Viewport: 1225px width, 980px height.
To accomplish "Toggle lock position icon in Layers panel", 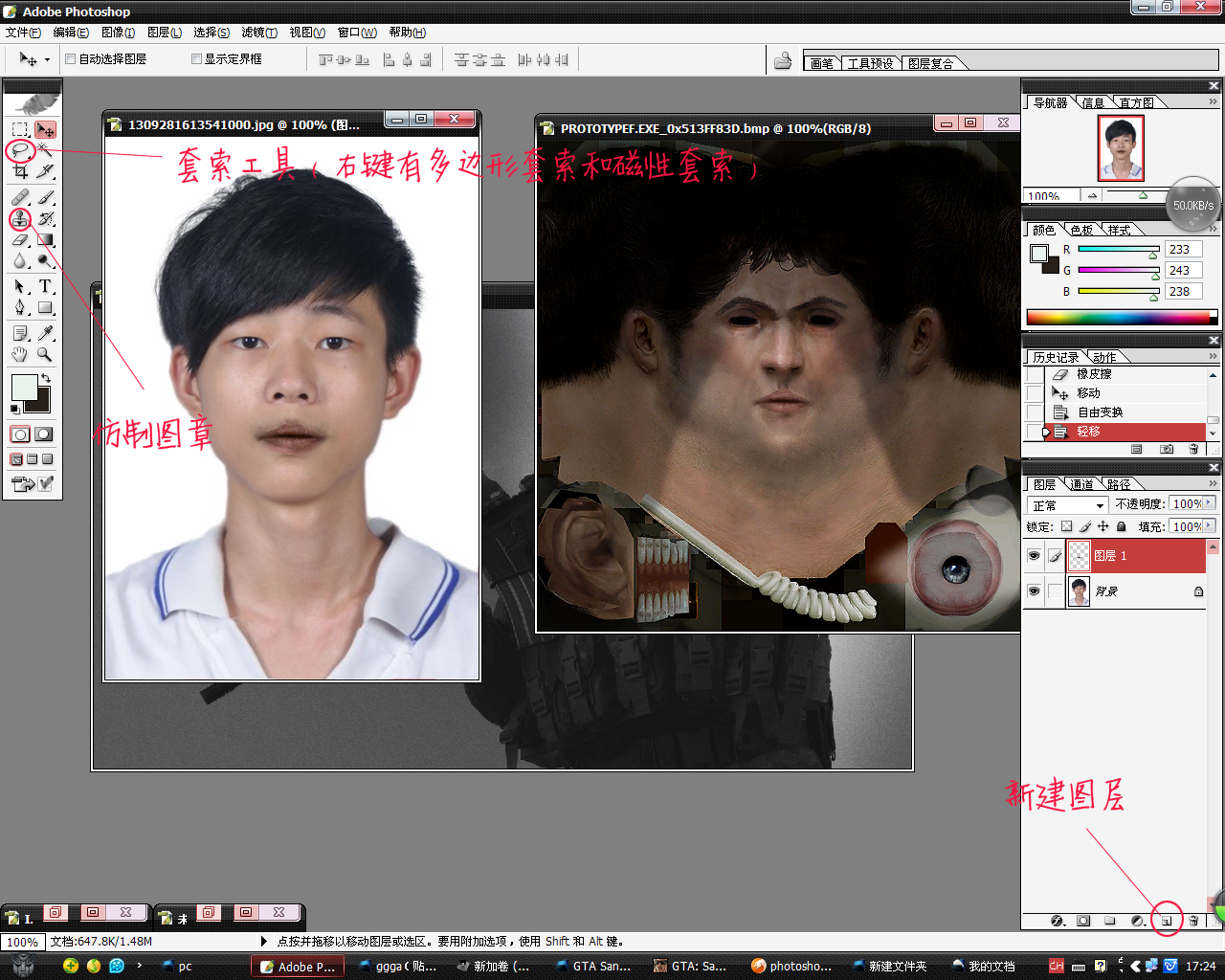I will coord(1103,526).
